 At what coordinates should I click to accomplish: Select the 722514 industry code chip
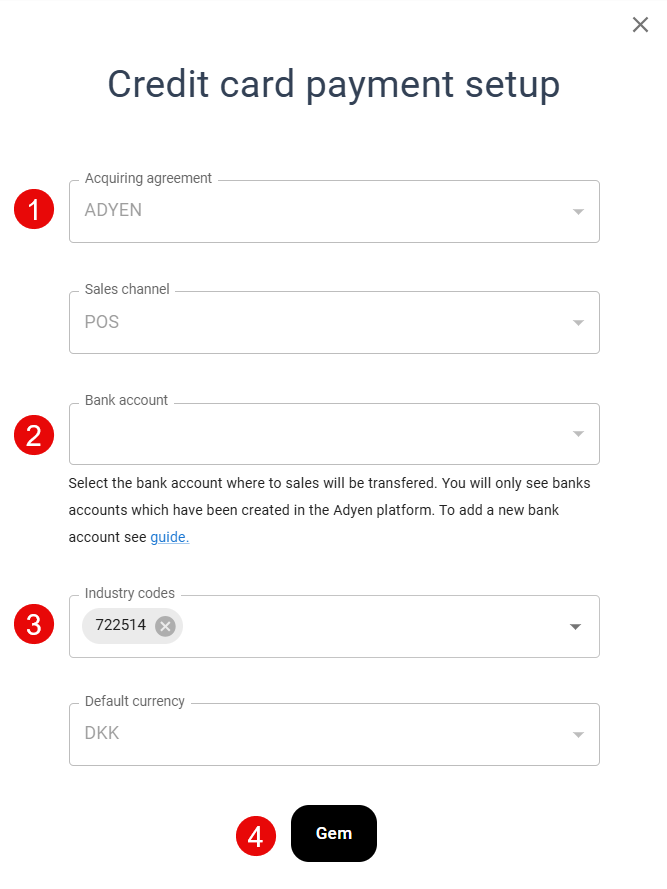pyautogui.click(x=120, y=626)
